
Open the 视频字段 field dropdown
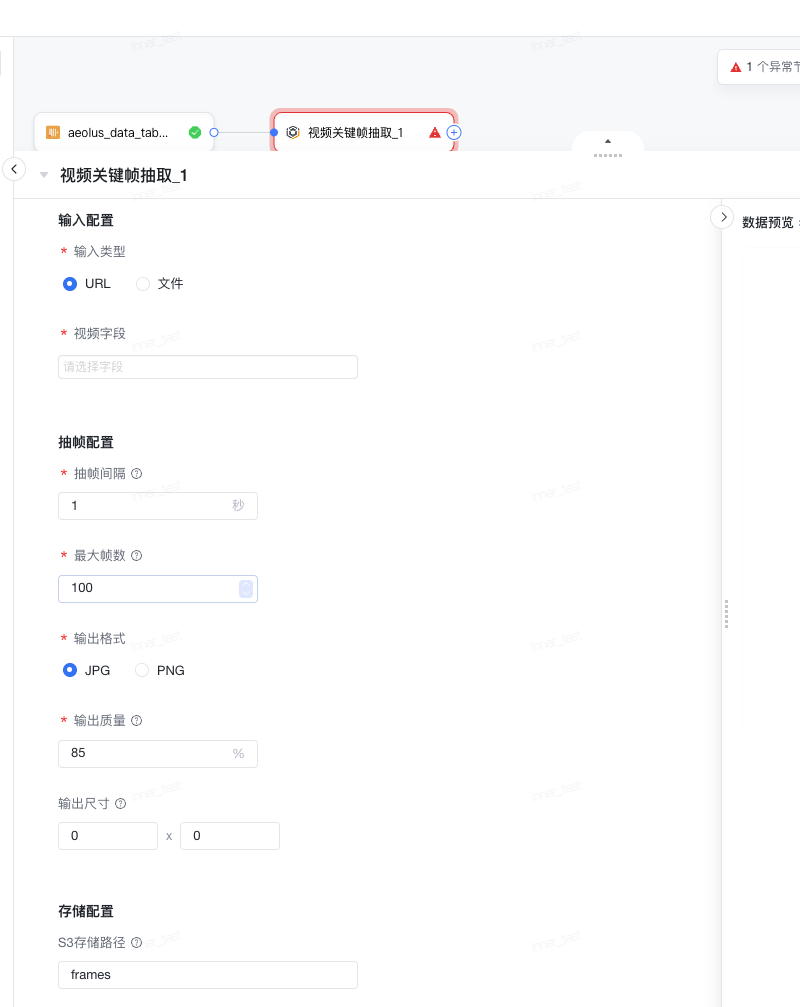(208, 367)
